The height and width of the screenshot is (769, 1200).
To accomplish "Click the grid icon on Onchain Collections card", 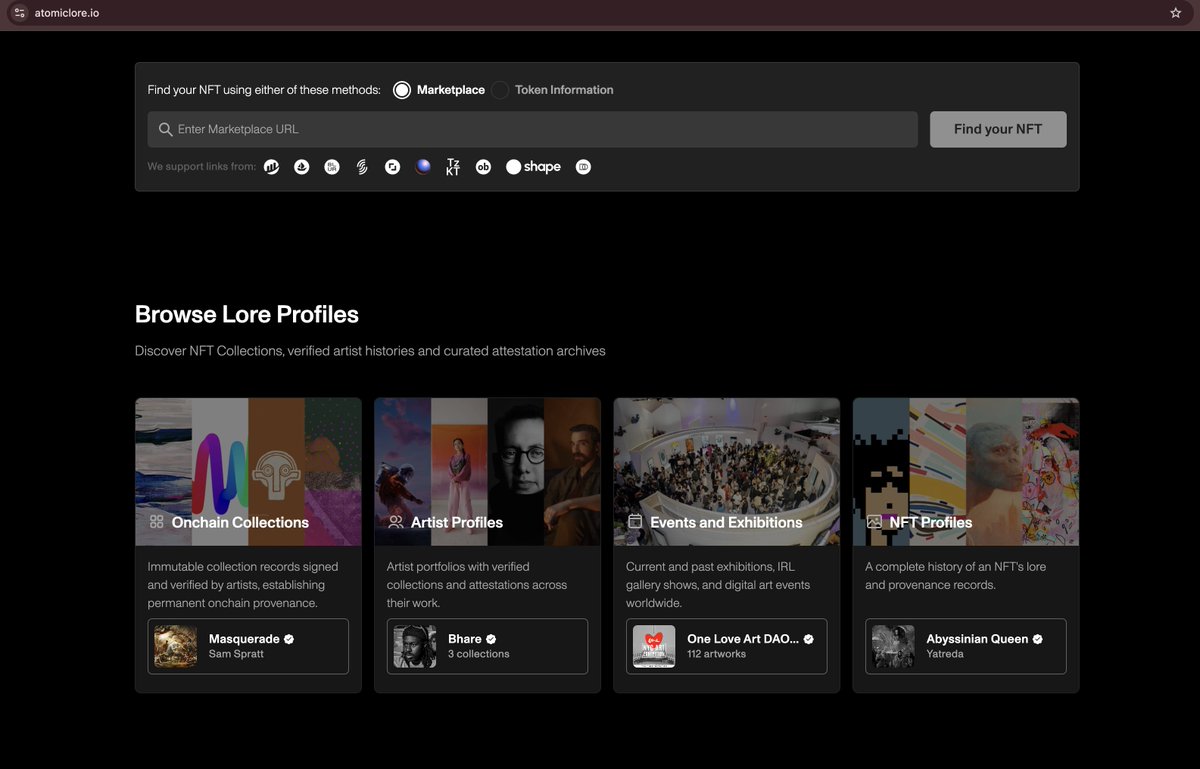I will pos(156,522).
